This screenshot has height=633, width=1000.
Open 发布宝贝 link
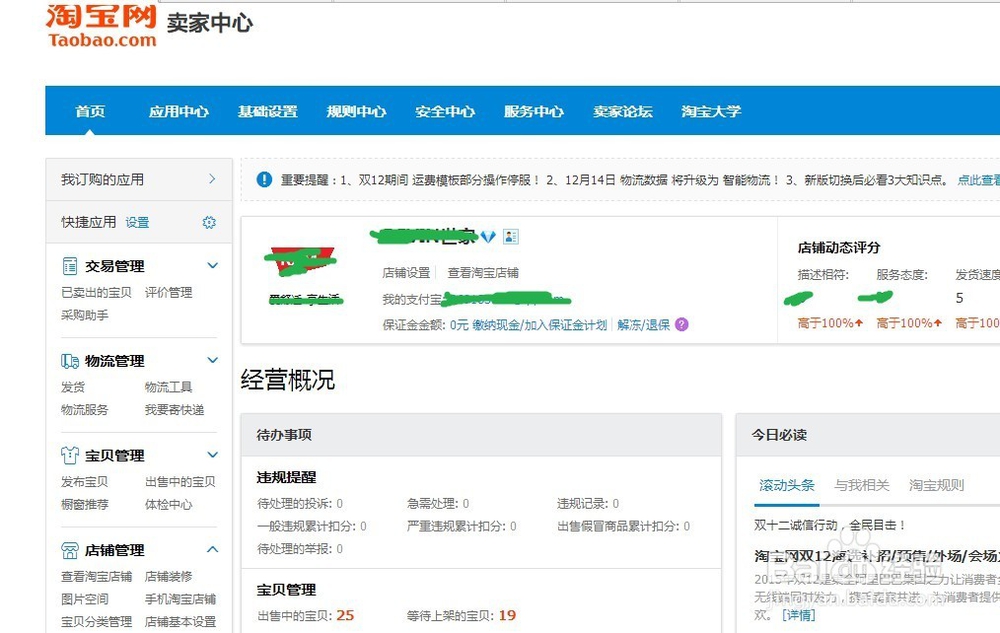(x=85, y=481)
